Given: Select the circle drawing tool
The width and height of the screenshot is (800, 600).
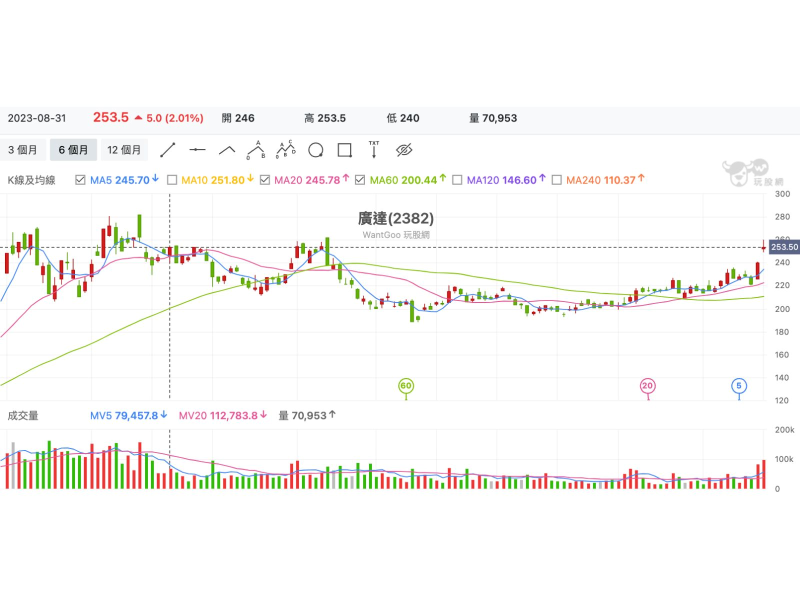Looking at the screenshot, I should pyautogui.click(x=316, y=151).
